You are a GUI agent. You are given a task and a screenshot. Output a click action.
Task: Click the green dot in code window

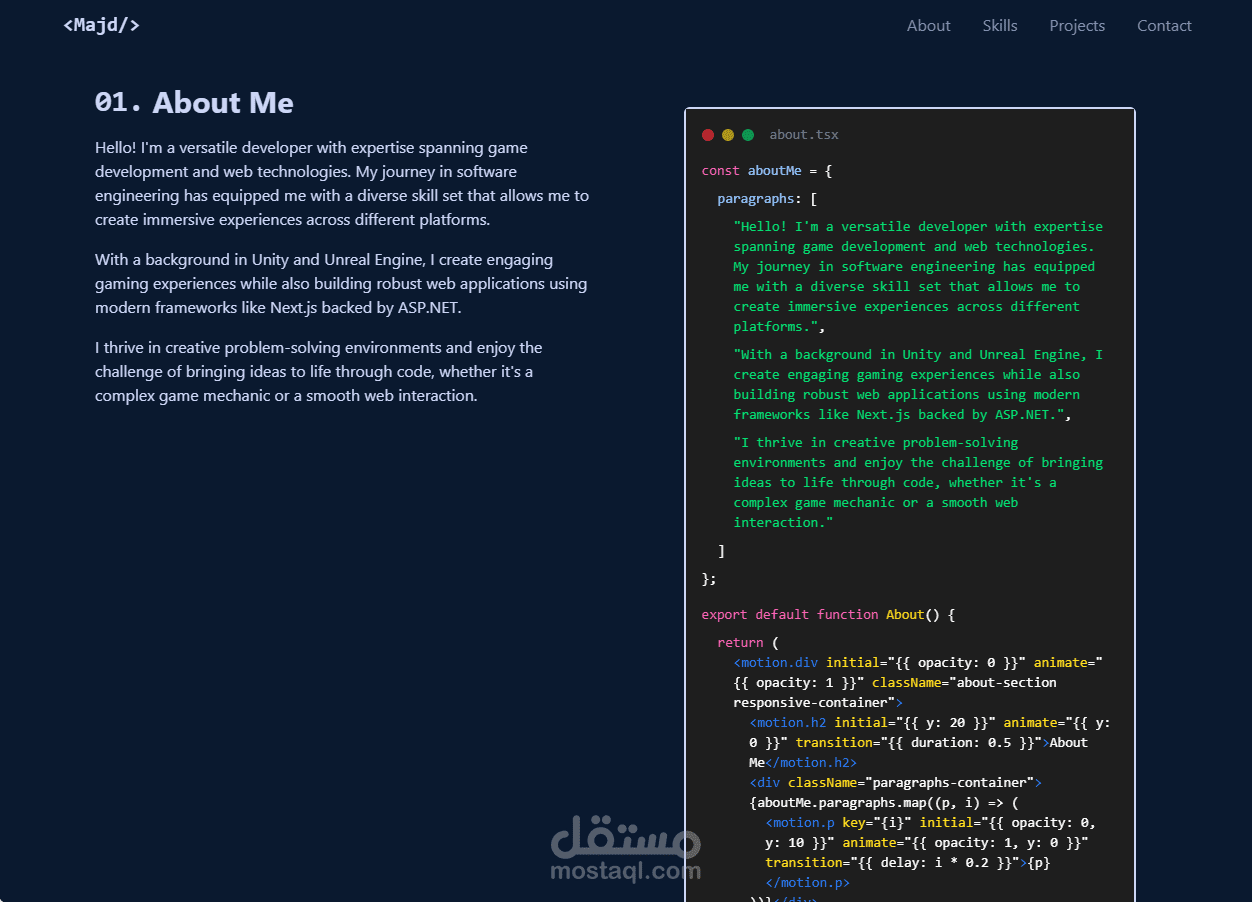[748, 135]
